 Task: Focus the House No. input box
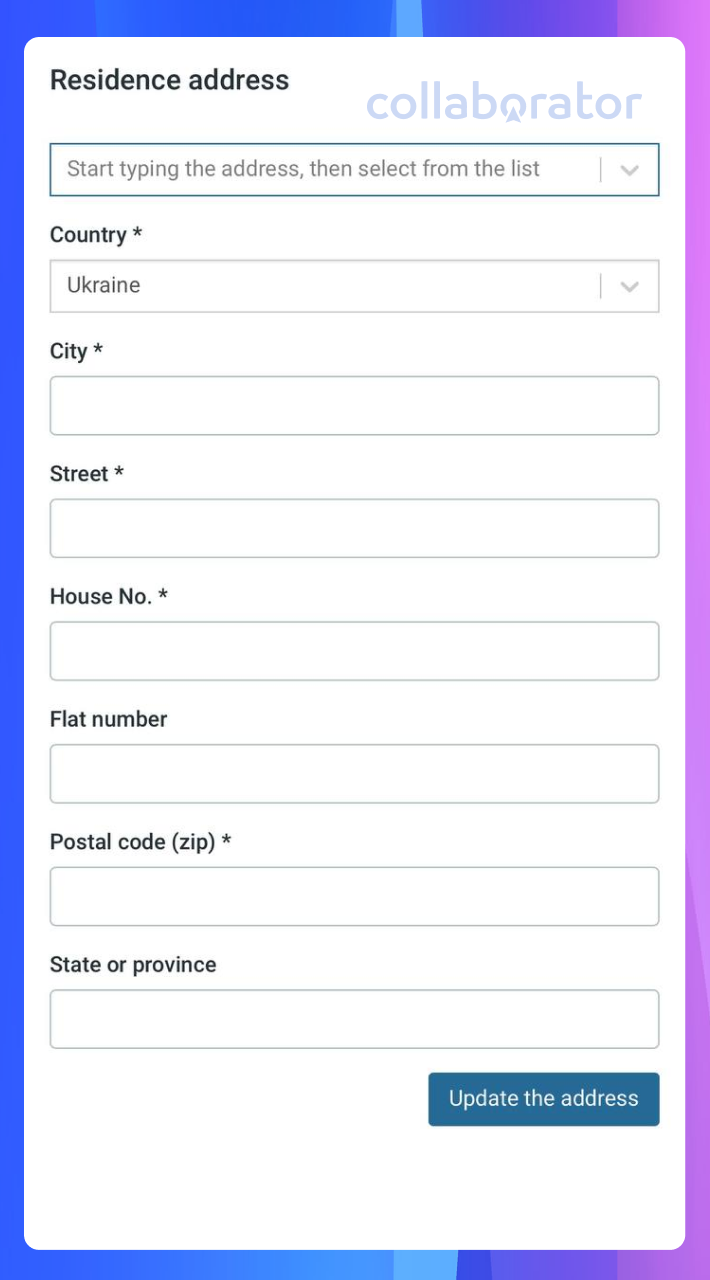[354, 651]
